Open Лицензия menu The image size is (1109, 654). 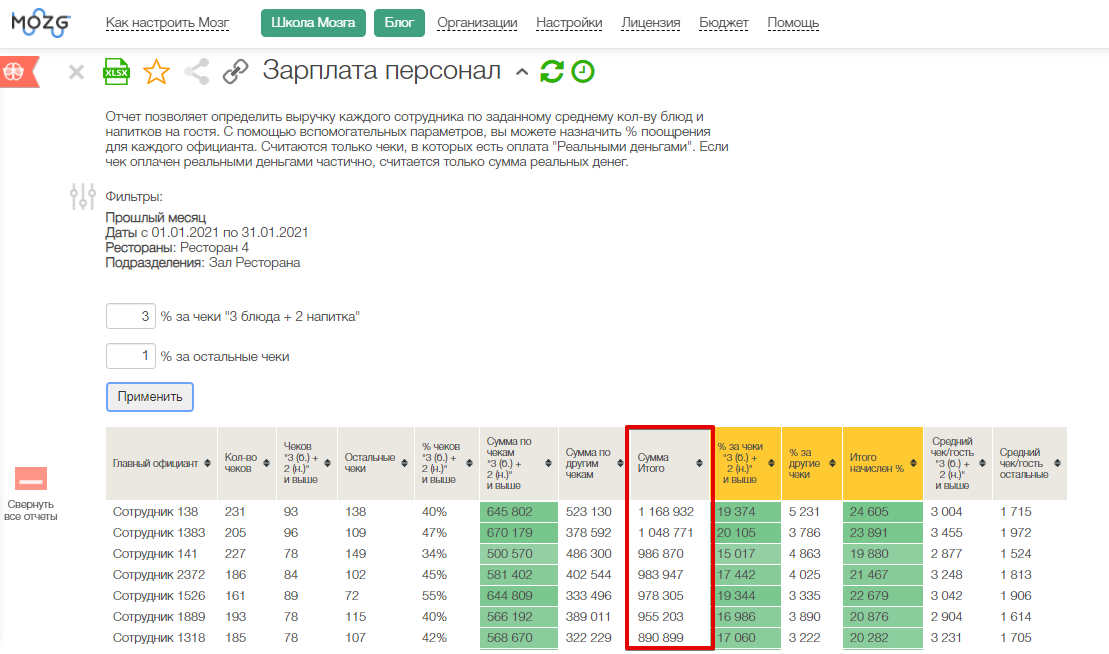point(651,23)
